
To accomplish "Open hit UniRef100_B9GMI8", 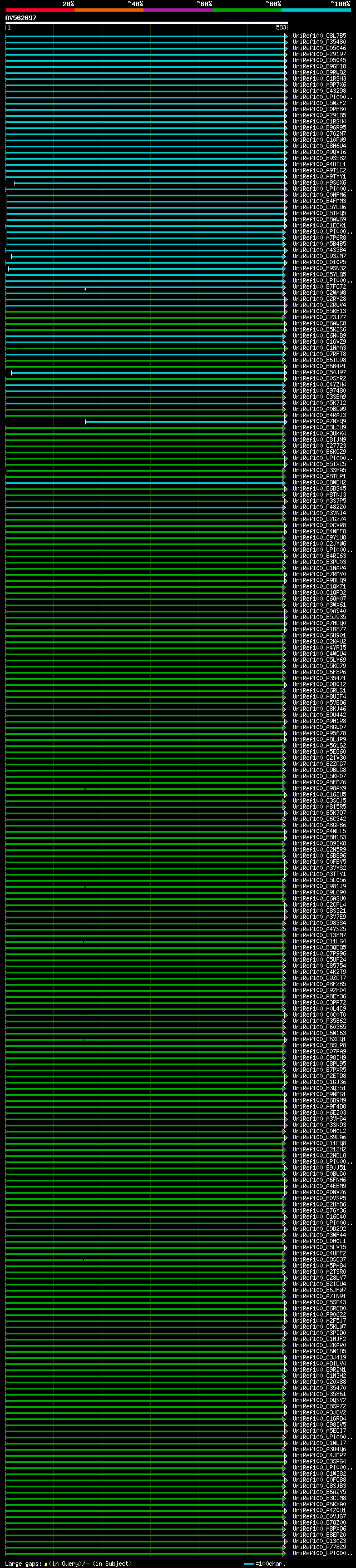I will pyautogui.click(x=319, y=66).
